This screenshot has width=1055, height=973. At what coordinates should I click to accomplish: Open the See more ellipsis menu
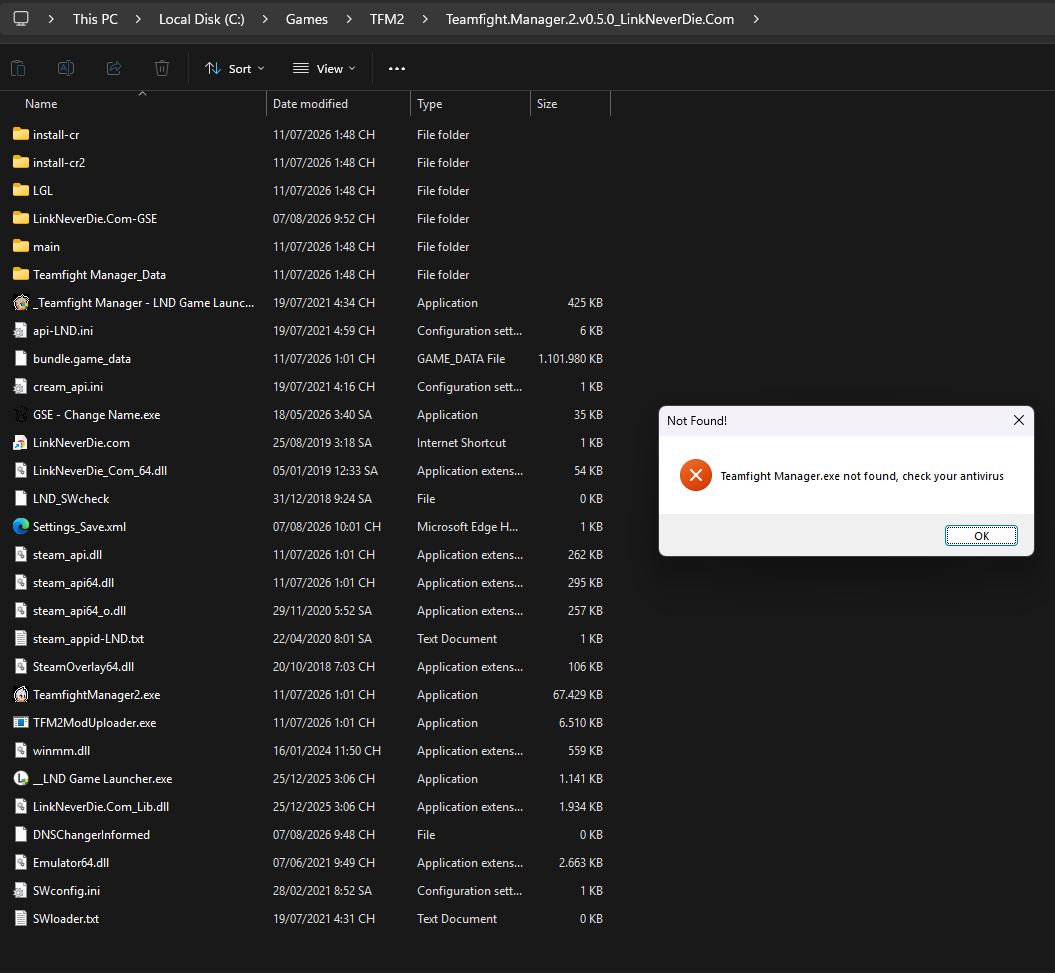[397, 69]
